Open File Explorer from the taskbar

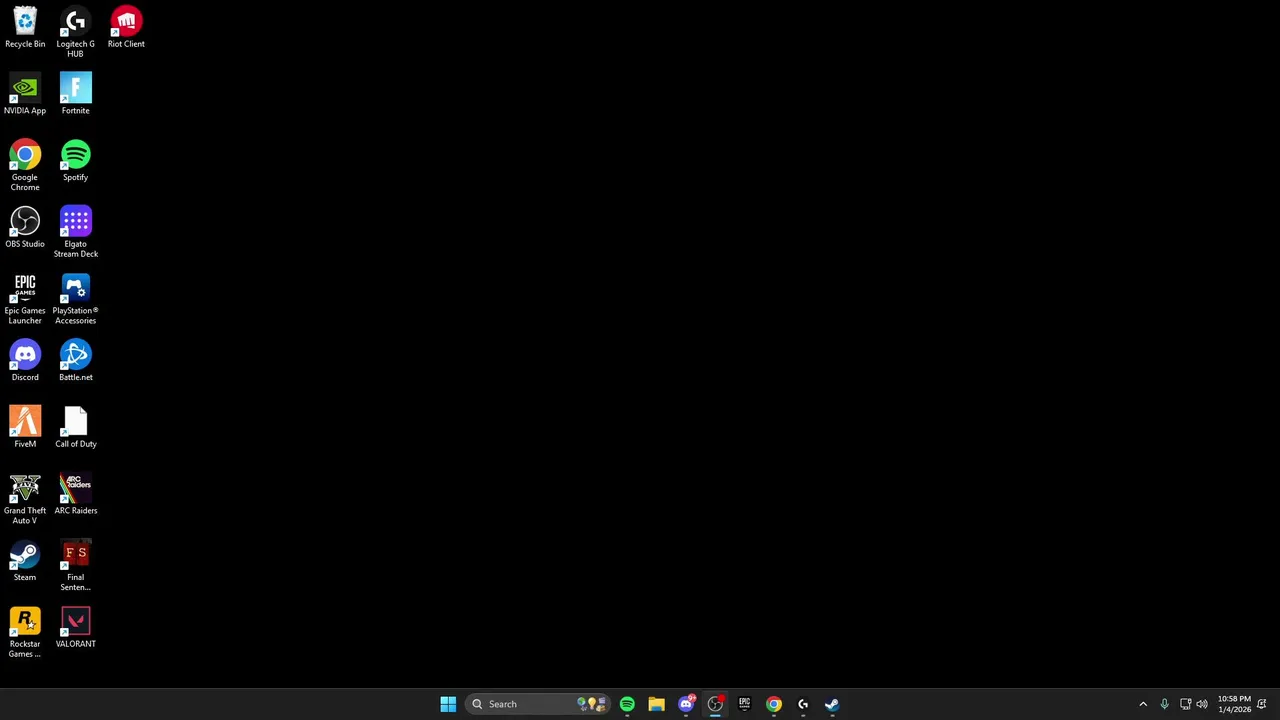tap(656, 704)
